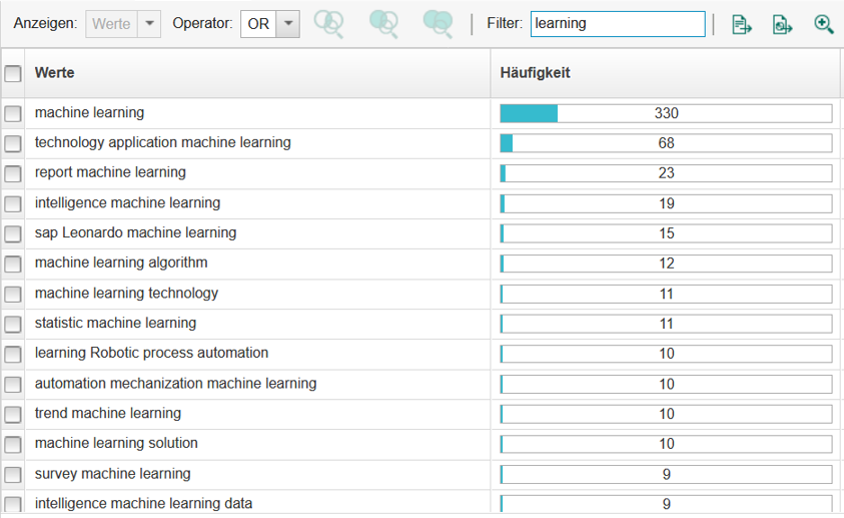The height and width of the screenshot is (518, 844).
Task: Click the third Venn-diagram search icon with both circles filled
Action: [x=438, y=24]
